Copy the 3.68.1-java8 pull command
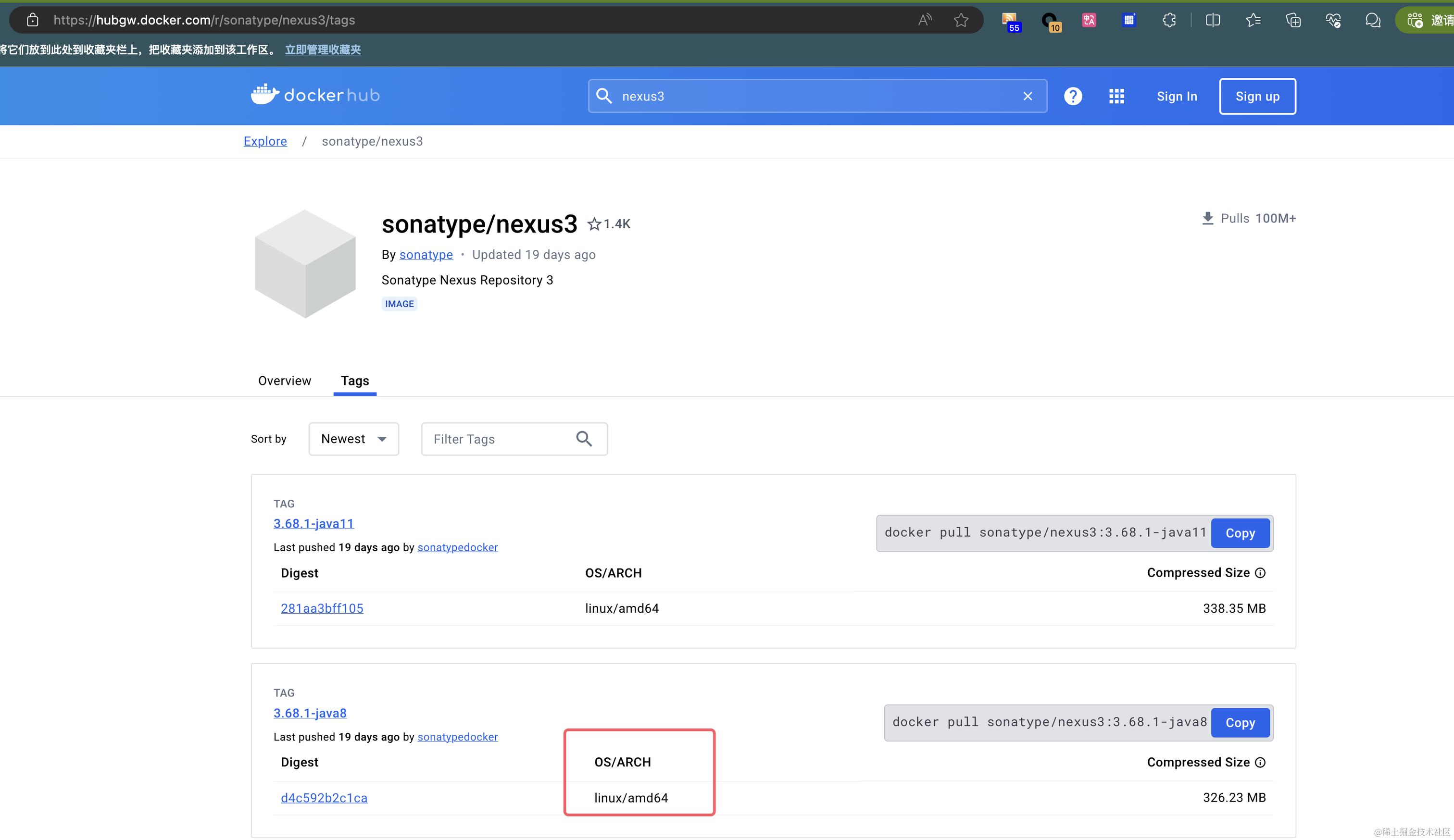 tap(1240, 722)
